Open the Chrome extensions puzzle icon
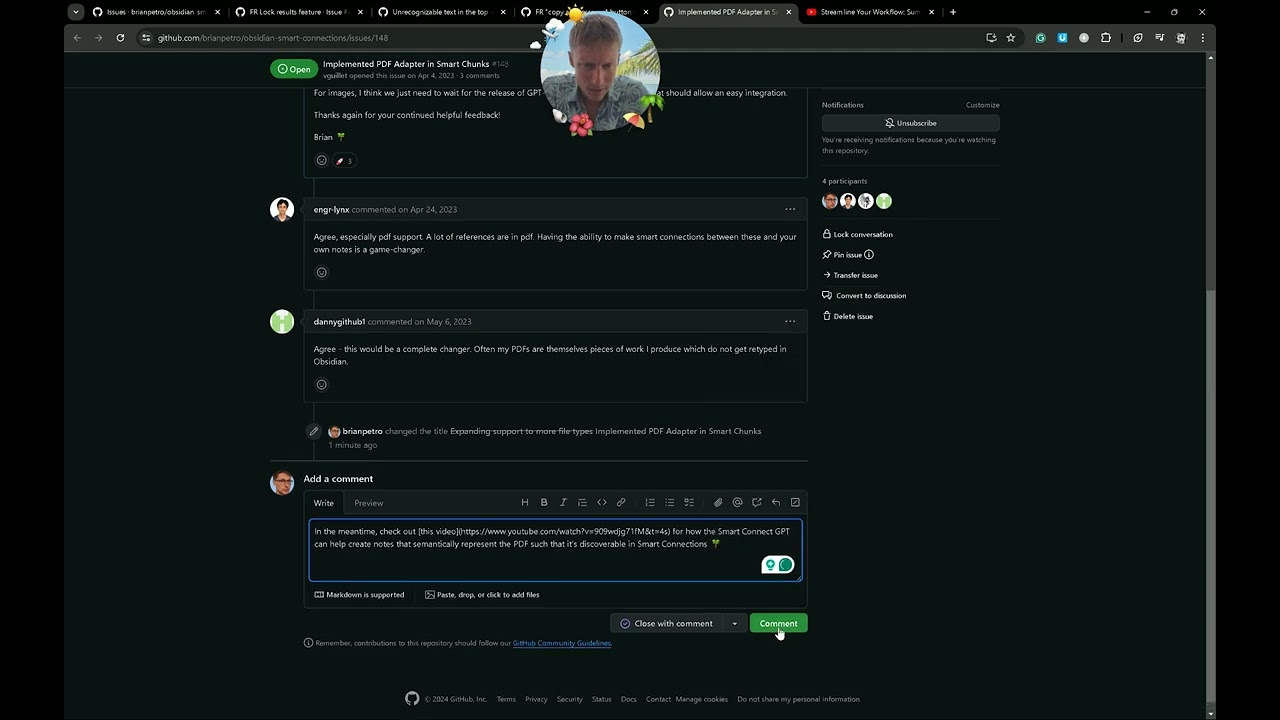The width and height of the screenshot is (1280, 720). (x=1106, y=38)
